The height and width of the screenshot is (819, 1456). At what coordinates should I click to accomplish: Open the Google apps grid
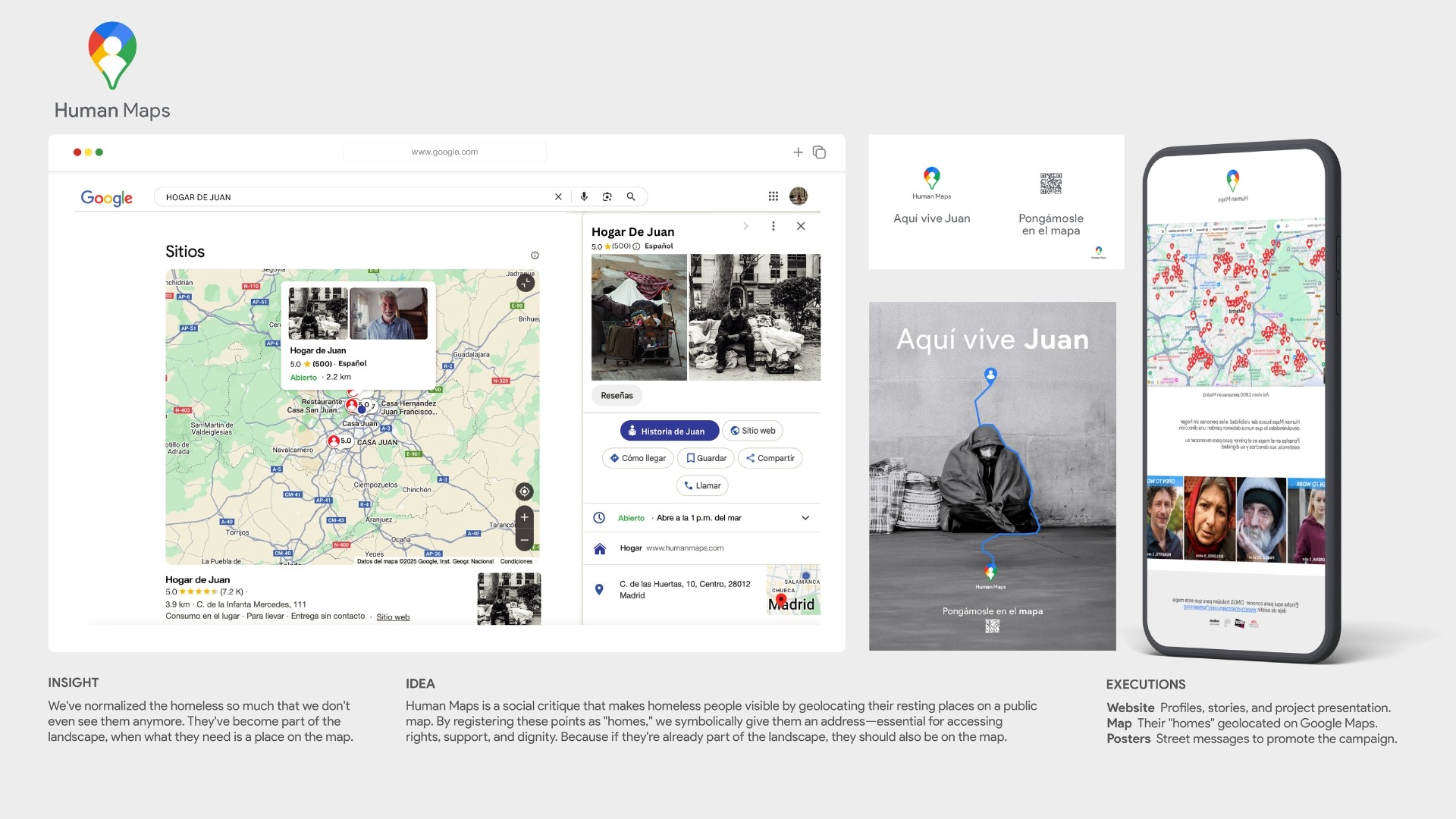click(773, 196)
